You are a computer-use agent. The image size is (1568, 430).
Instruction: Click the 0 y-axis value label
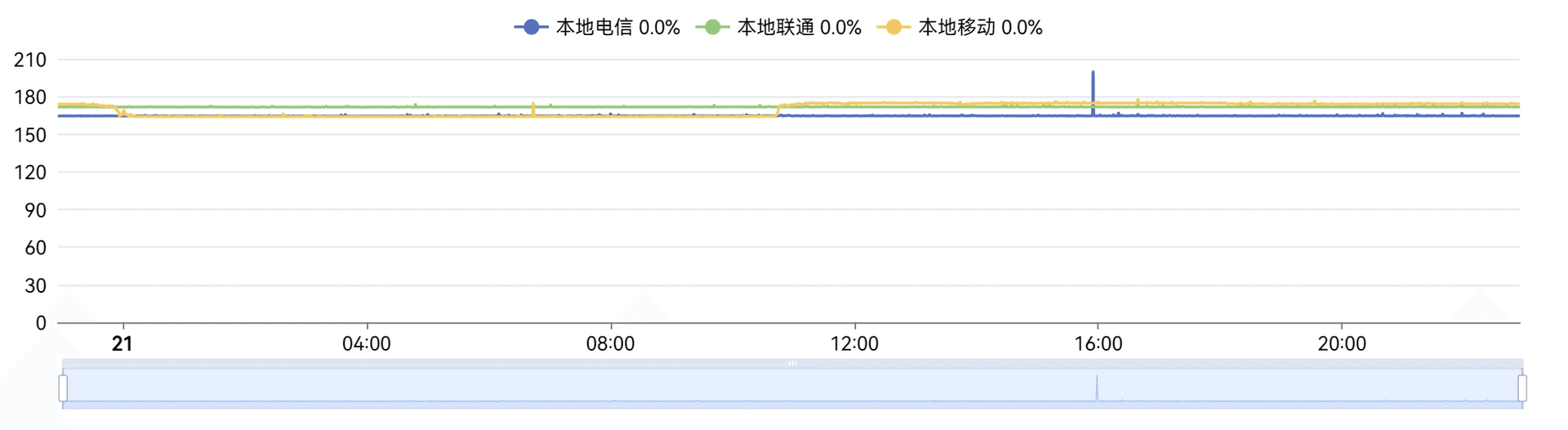(x=41, y=323)
